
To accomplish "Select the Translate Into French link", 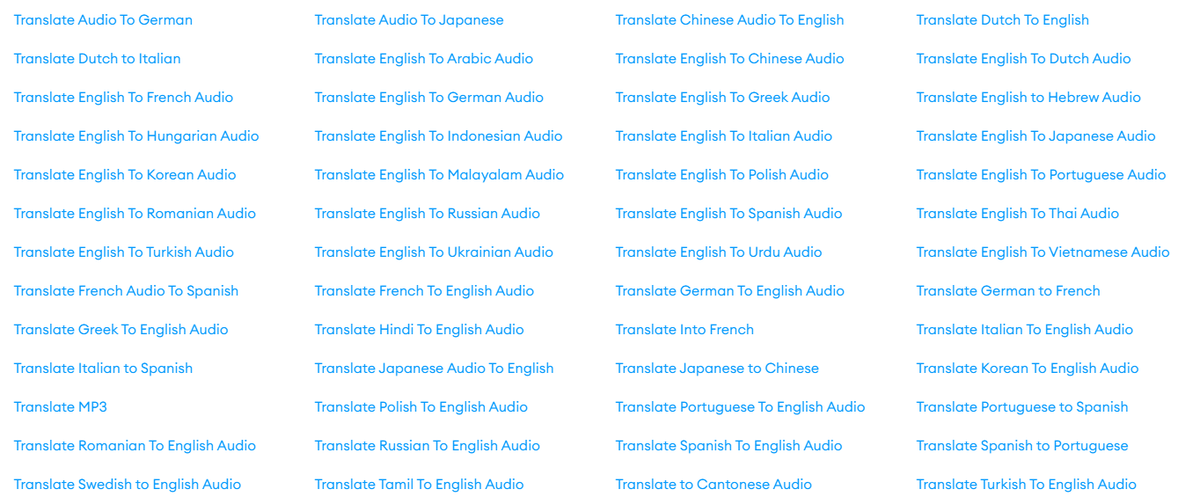I will pos(685,330).
